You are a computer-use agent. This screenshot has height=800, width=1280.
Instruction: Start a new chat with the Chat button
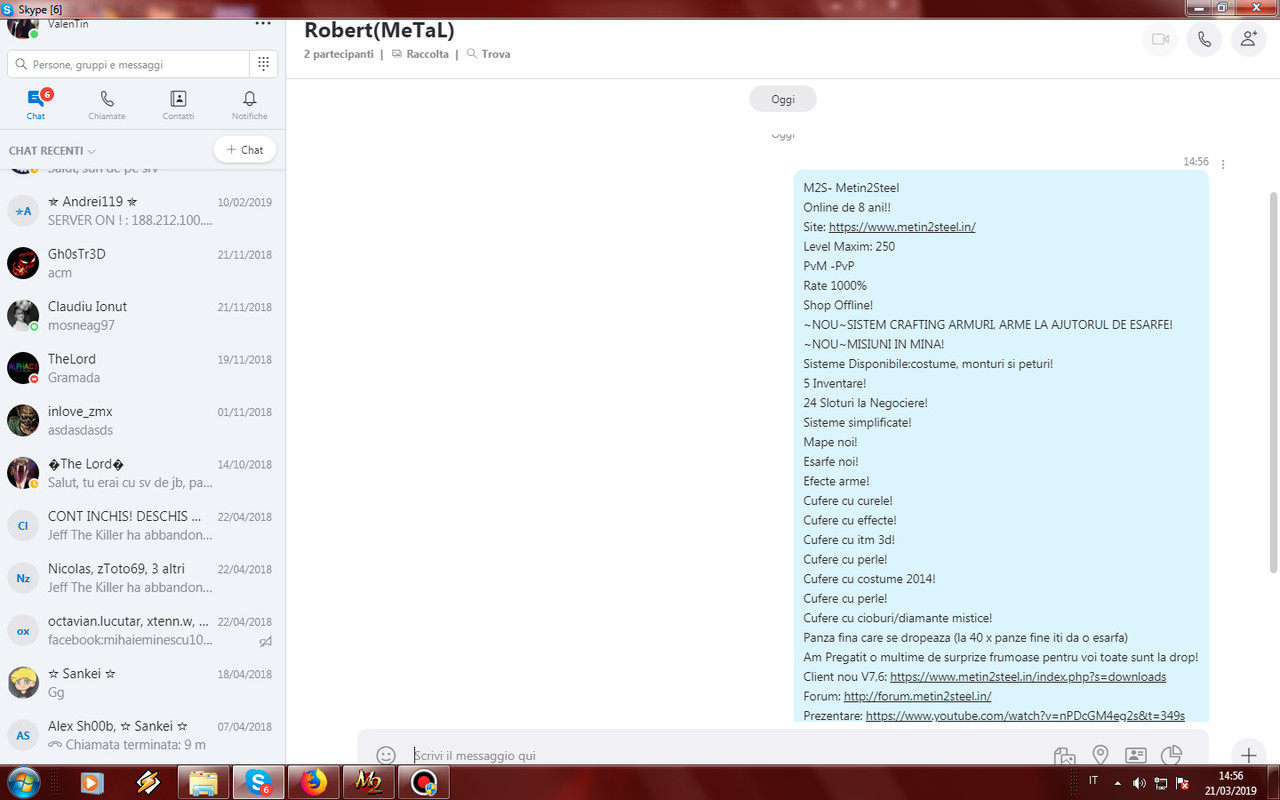244,149
